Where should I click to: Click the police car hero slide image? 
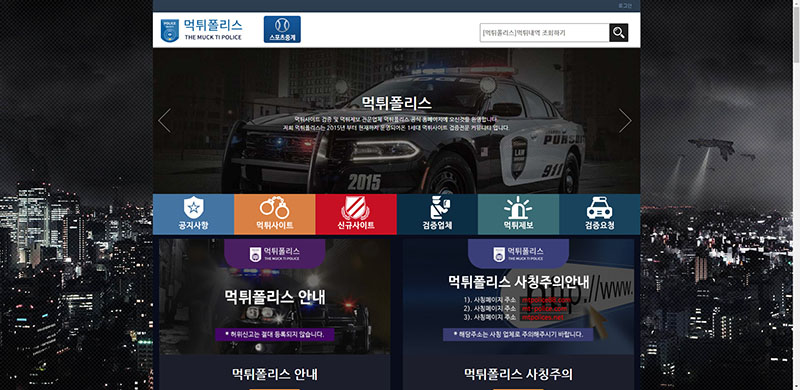[x=396, y=120]
